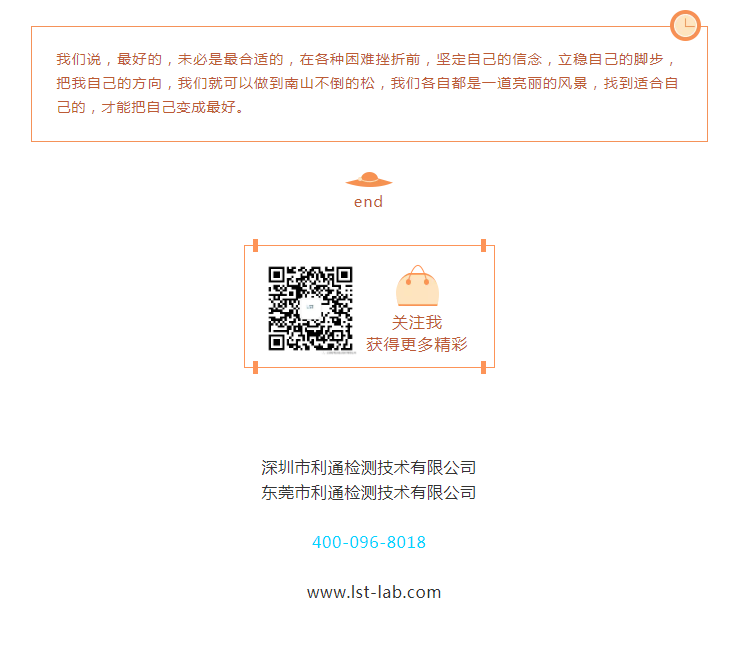
Task: Select 深圳市利通检测技术有限公司 company name
Action: click(369, 468)
